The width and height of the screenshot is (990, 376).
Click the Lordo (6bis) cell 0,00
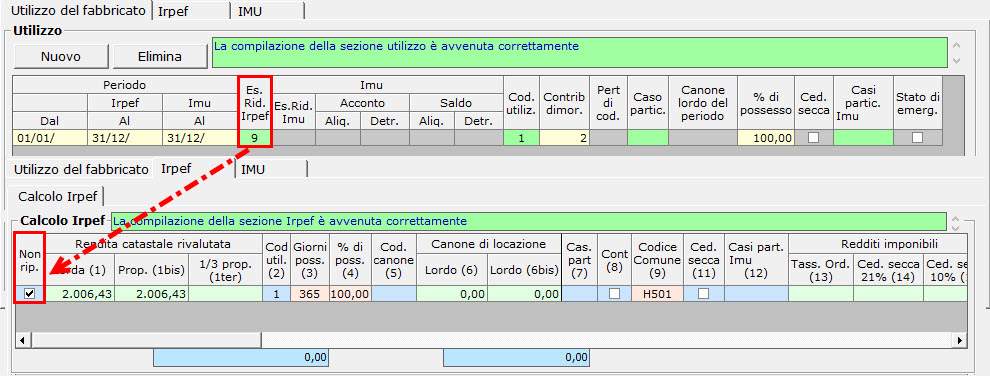[524, 293]
